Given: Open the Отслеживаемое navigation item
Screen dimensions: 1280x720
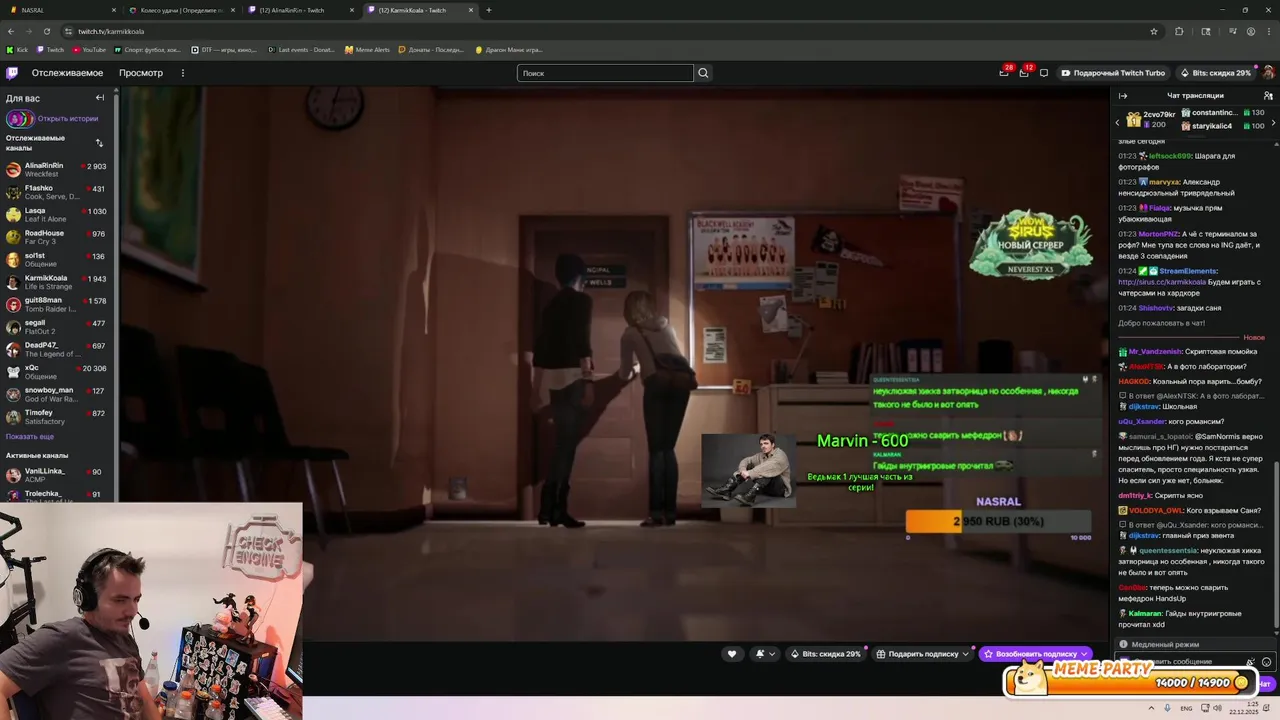Looking at the screenshot, I should [x=67, y=73].
